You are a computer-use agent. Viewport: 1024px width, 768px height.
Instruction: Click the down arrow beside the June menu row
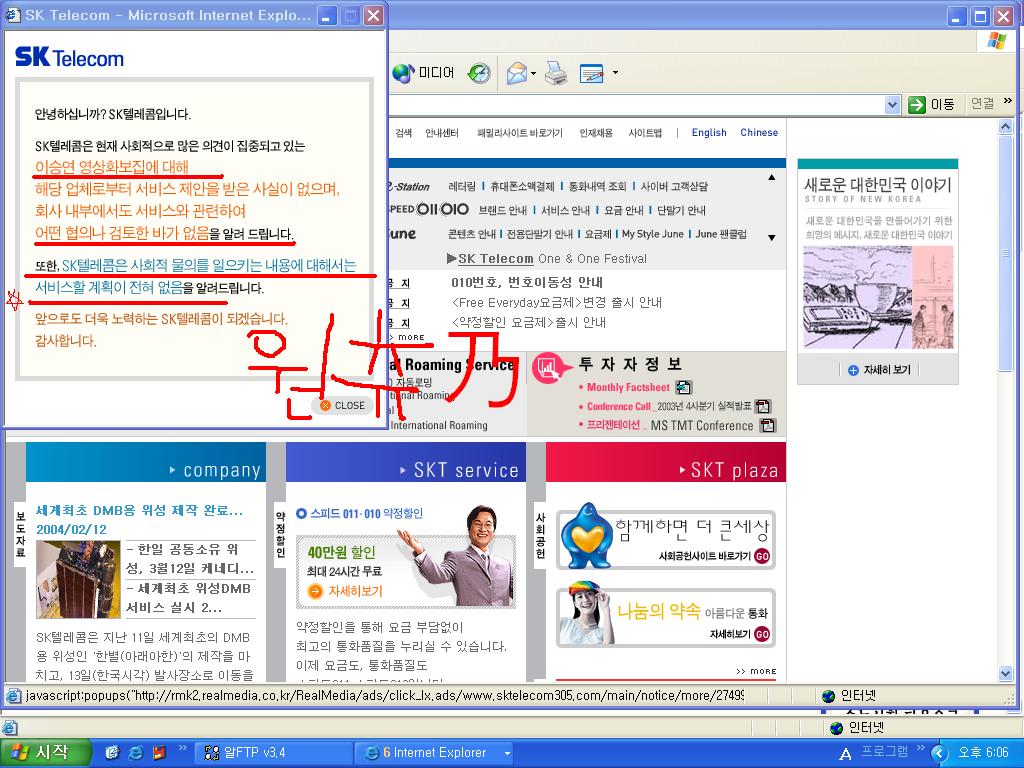click(x=772, y=238)
